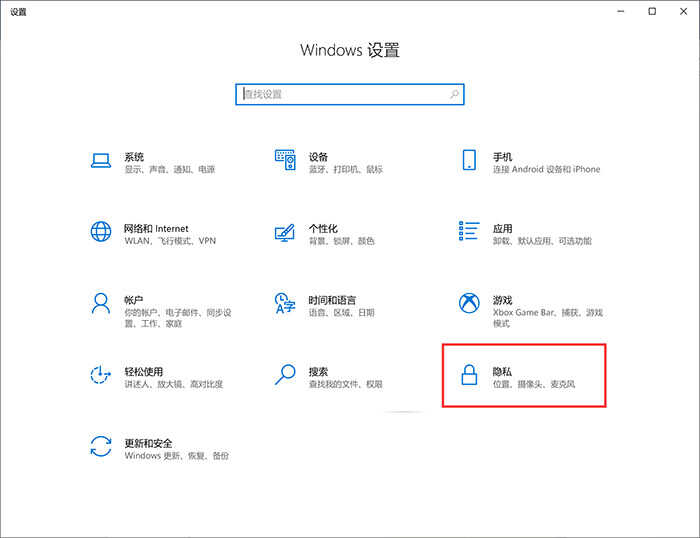This screenshot has width=700, height=538.
Task: Click description WLAN、飞行模式、VPN
Action: 170,241
